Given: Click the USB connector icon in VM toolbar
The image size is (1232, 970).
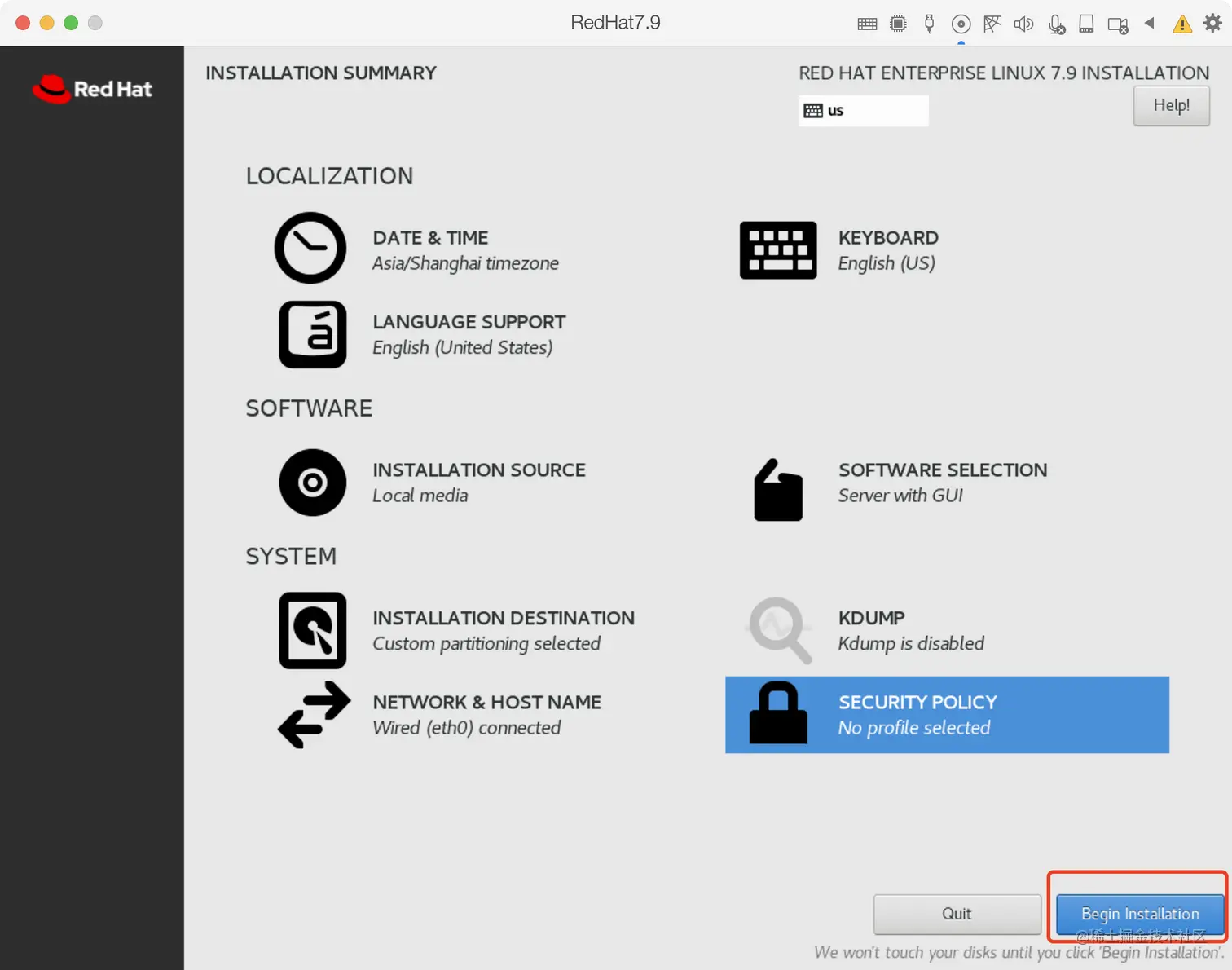Looking at the screenshot, I should 929,24.
